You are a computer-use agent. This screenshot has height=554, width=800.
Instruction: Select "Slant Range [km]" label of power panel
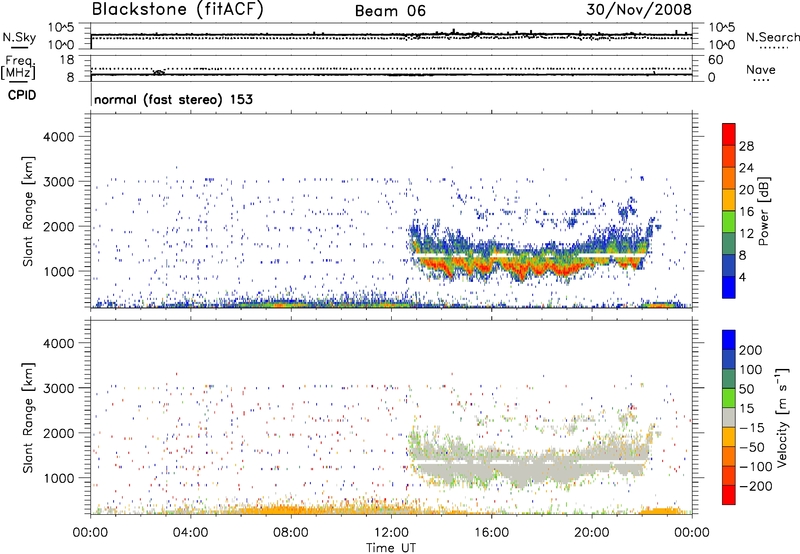click(x=28, y=211)
